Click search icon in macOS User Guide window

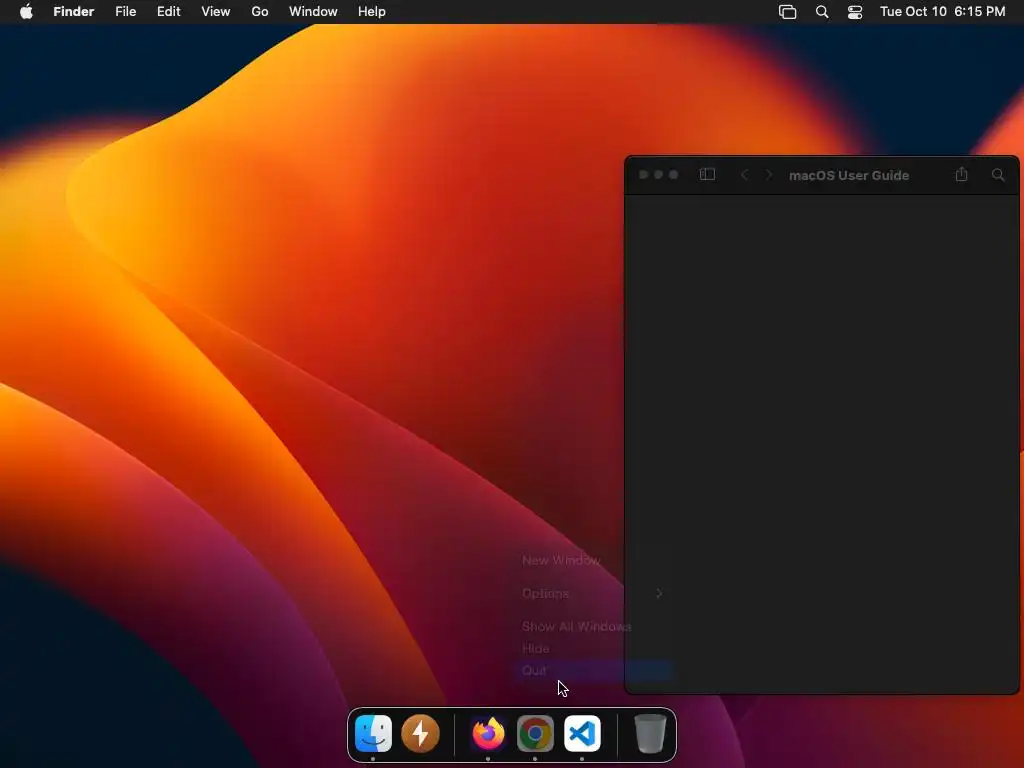(998, 174)
